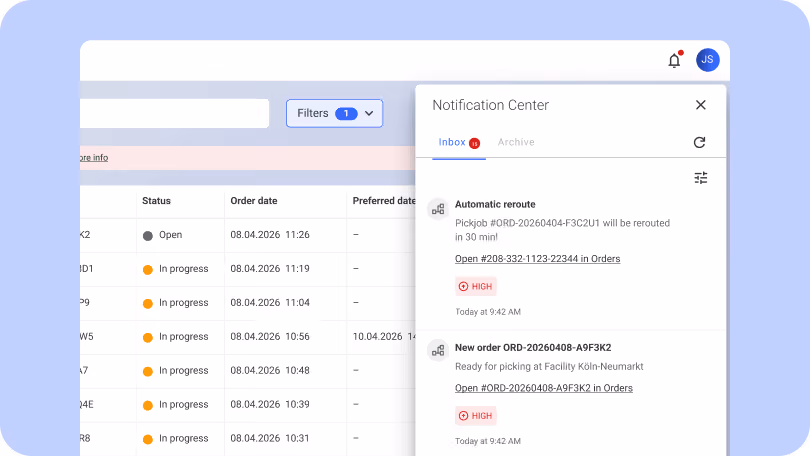Switch to the Inbox tab
The image size is (810, 456).
[459, 143]
